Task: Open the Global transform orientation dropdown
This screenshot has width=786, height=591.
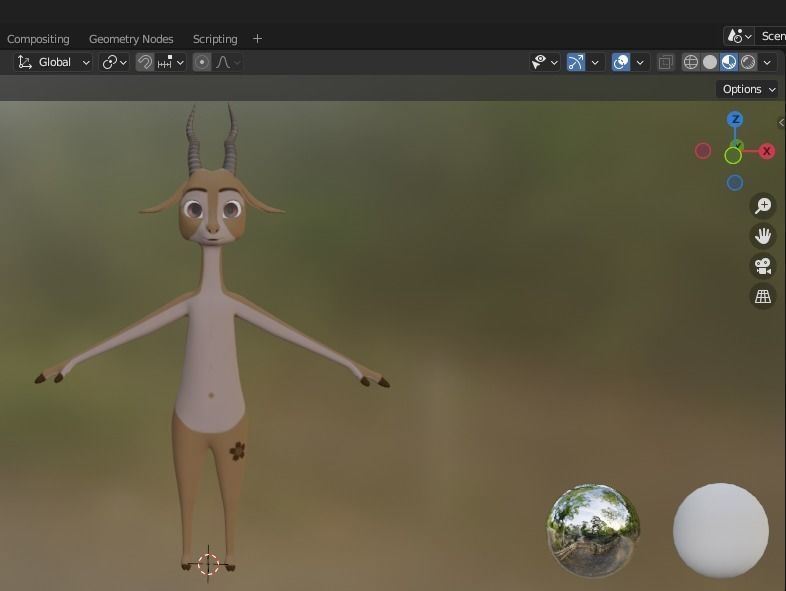Action: pos(53,62)
